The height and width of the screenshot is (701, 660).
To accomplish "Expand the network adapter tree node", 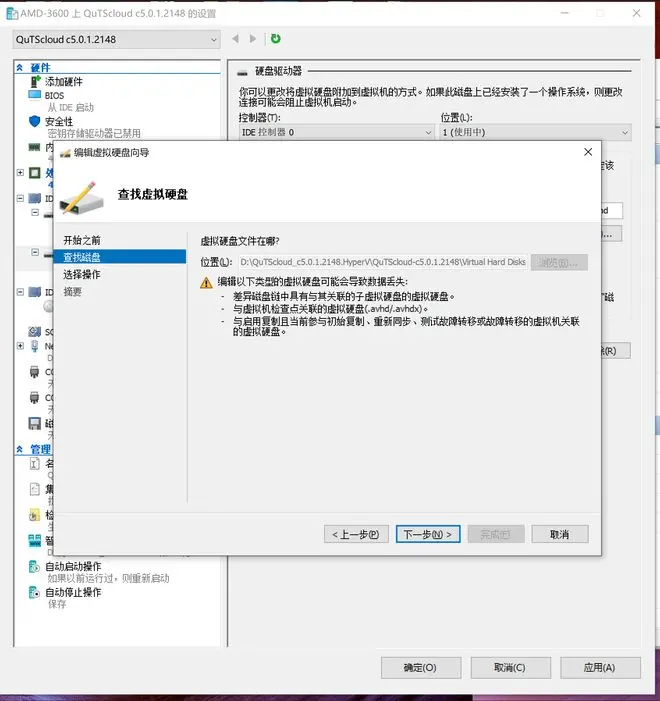I will pos(20,346).
